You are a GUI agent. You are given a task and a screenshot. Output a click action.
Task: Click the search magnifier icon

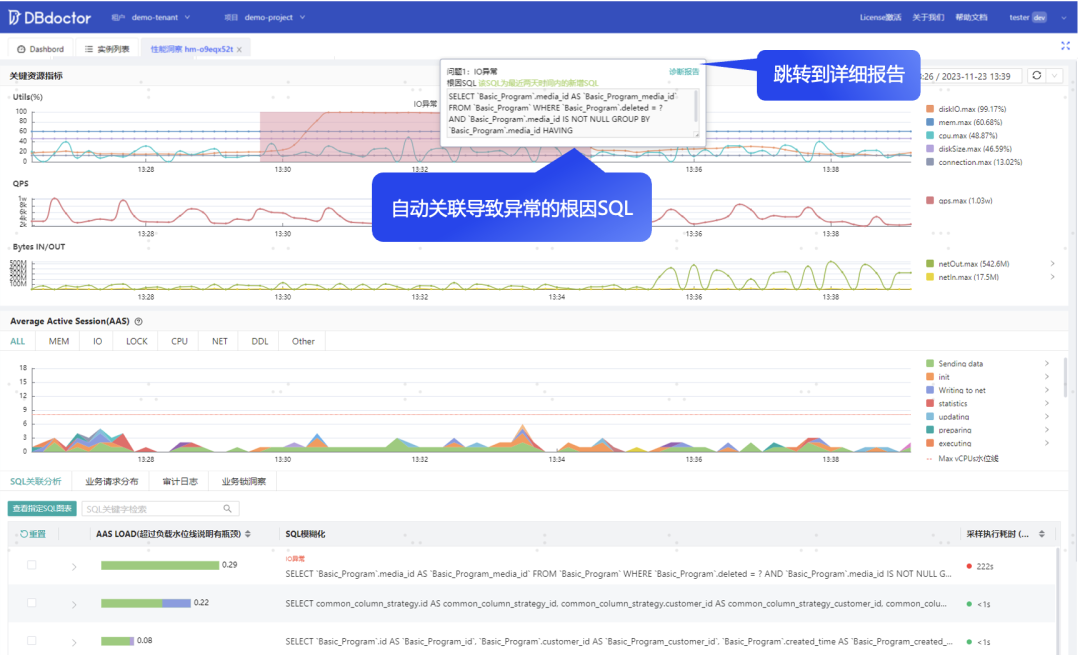(x=227, y=509)
